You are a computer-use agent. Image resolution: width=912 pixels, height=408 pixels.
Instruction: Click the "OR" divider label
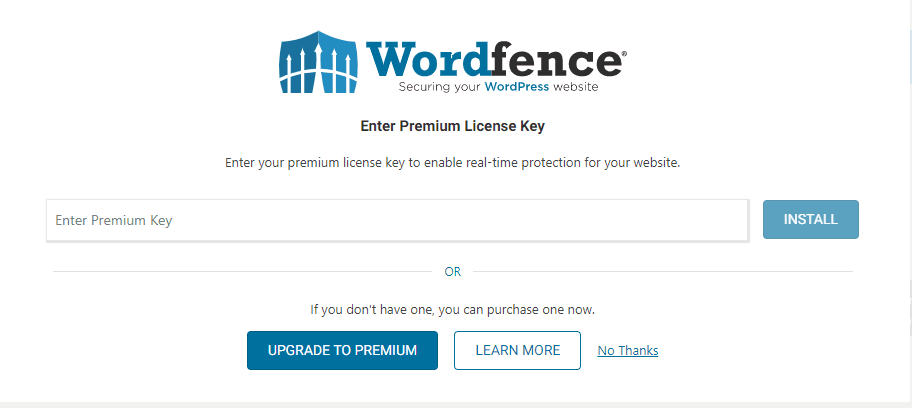453,272
